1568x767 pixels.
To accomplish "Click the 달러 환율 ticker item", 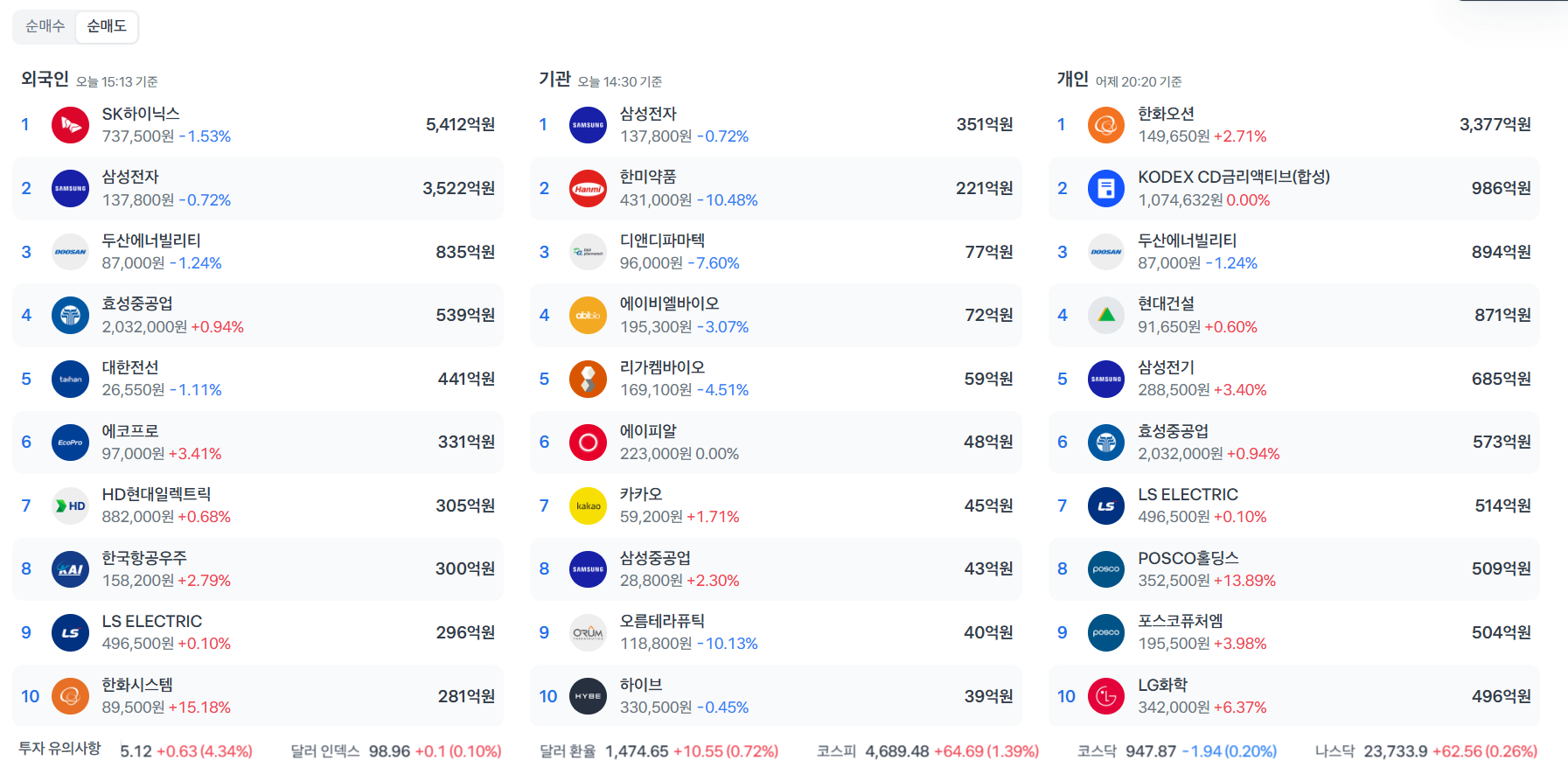I will (658, 751).
